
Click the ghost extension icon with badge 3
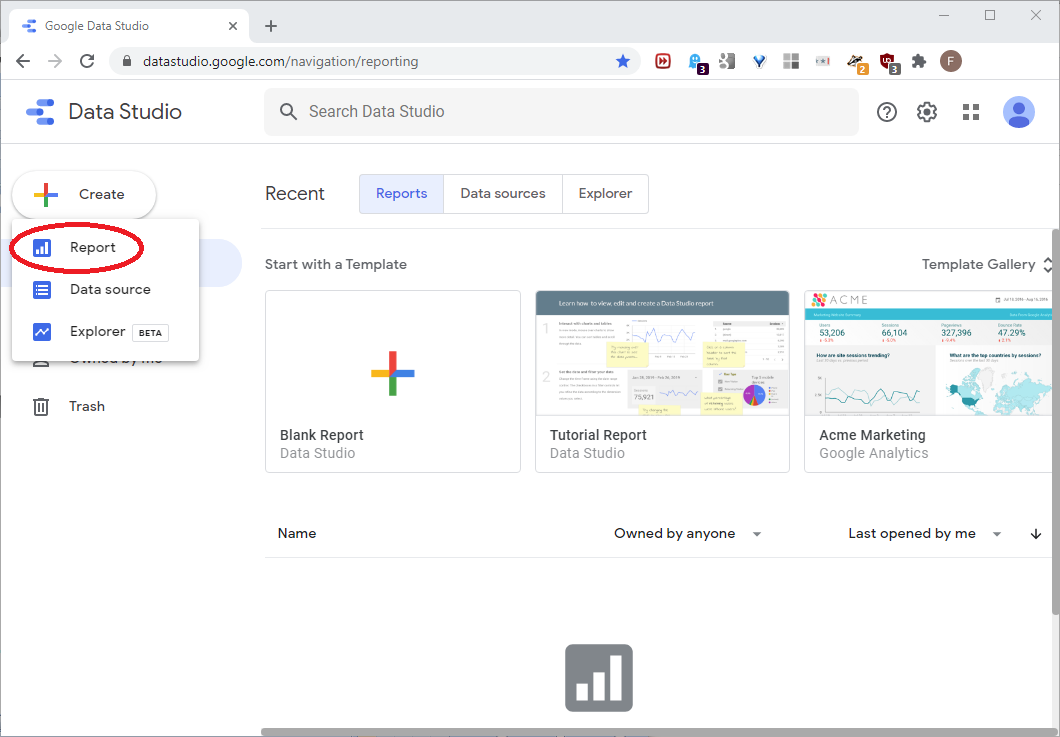[x=696, y=63]
